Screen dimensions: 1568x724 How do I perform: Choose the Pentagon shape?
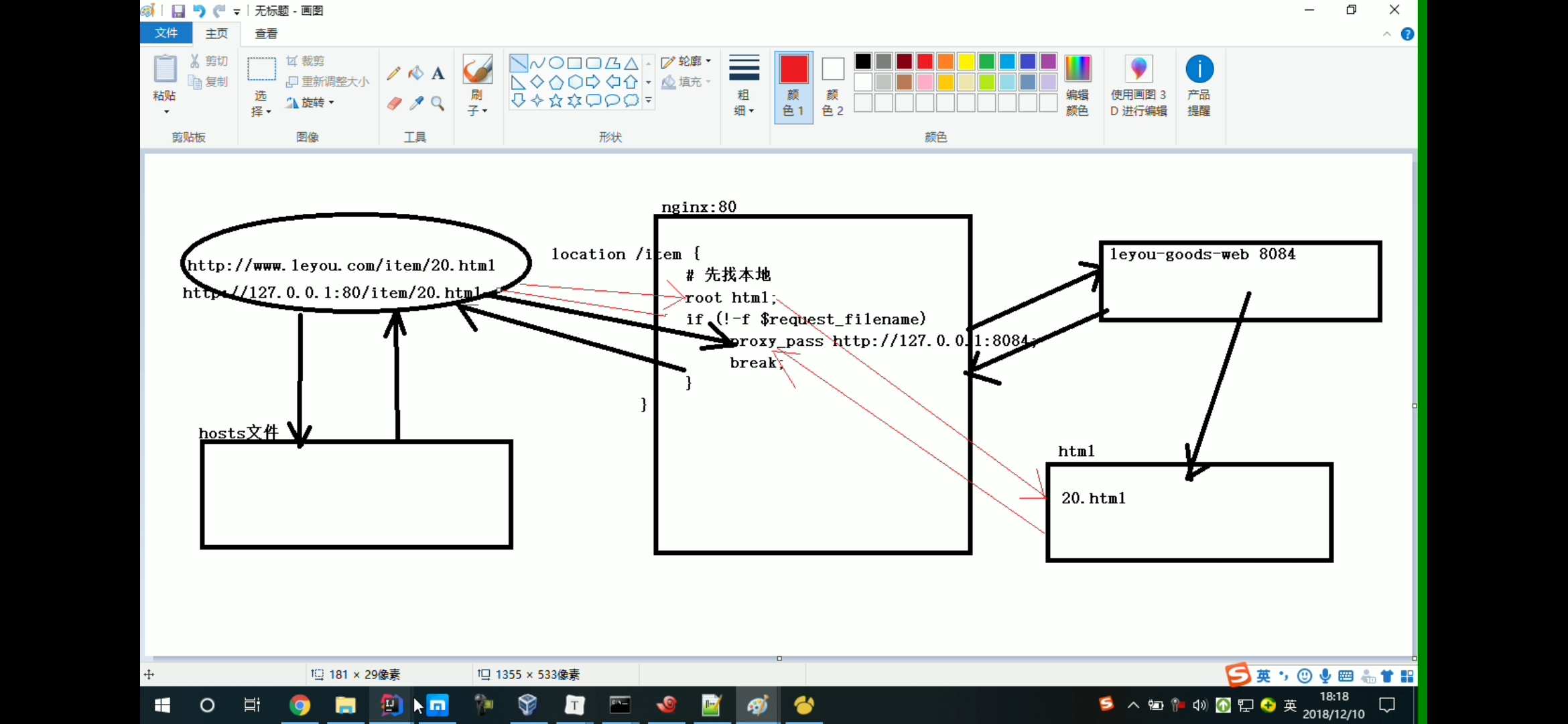(x=556, y=82)
